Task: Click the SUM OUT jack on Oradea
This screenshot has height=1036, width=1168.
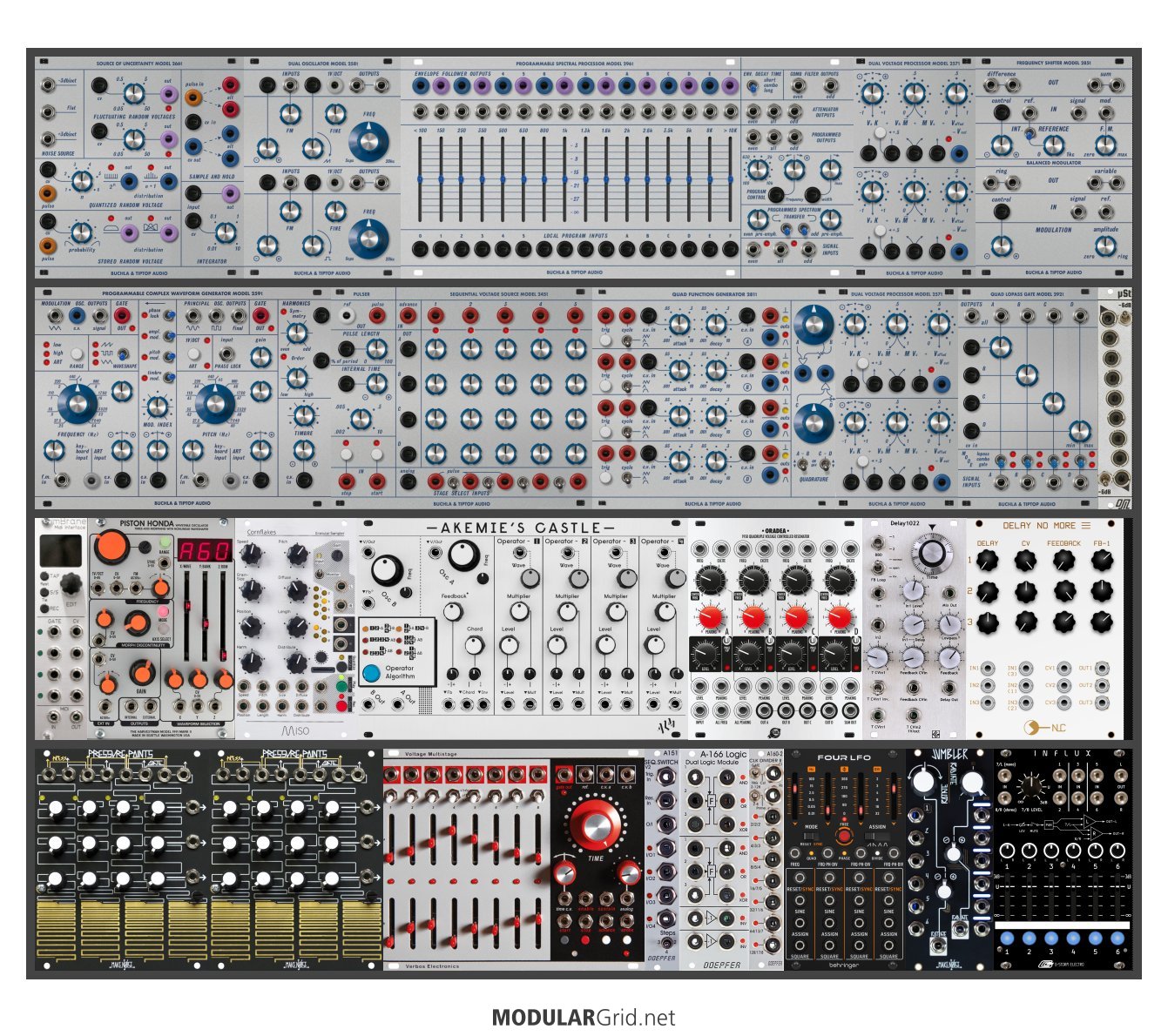Action: click(851, 711)
